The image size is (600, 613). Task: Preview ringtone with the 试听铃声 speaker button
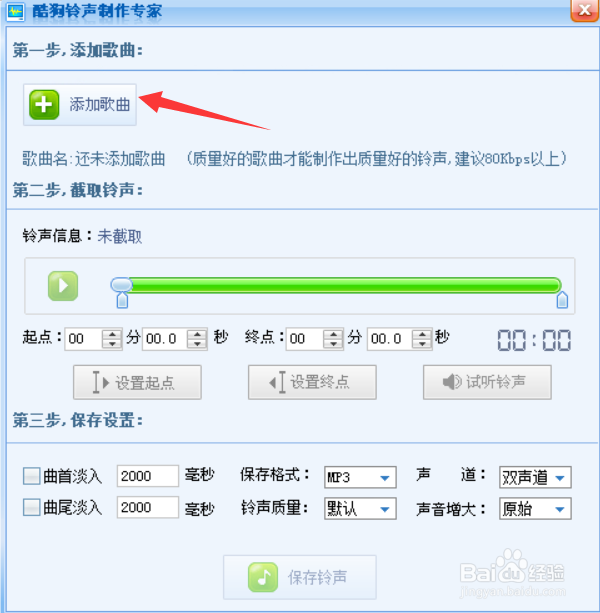coord(487,382)
